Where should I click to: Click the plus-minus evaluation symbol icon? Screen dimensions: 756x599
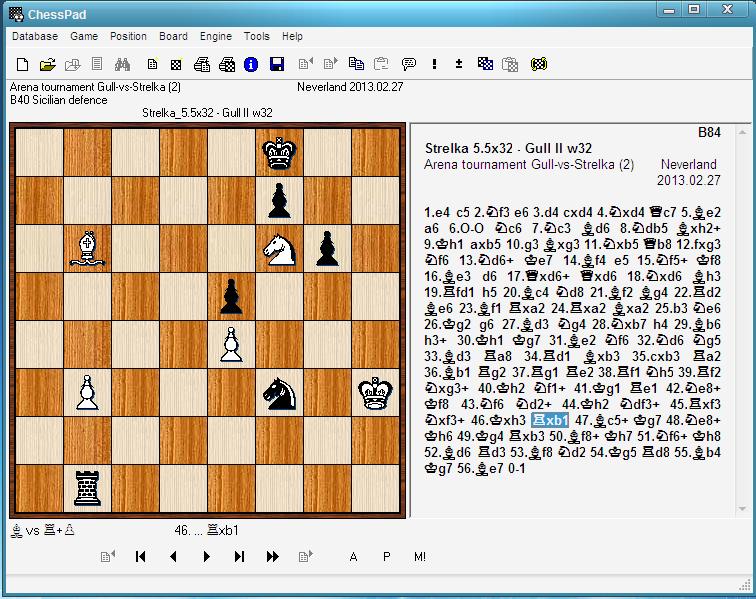point(459,65)
